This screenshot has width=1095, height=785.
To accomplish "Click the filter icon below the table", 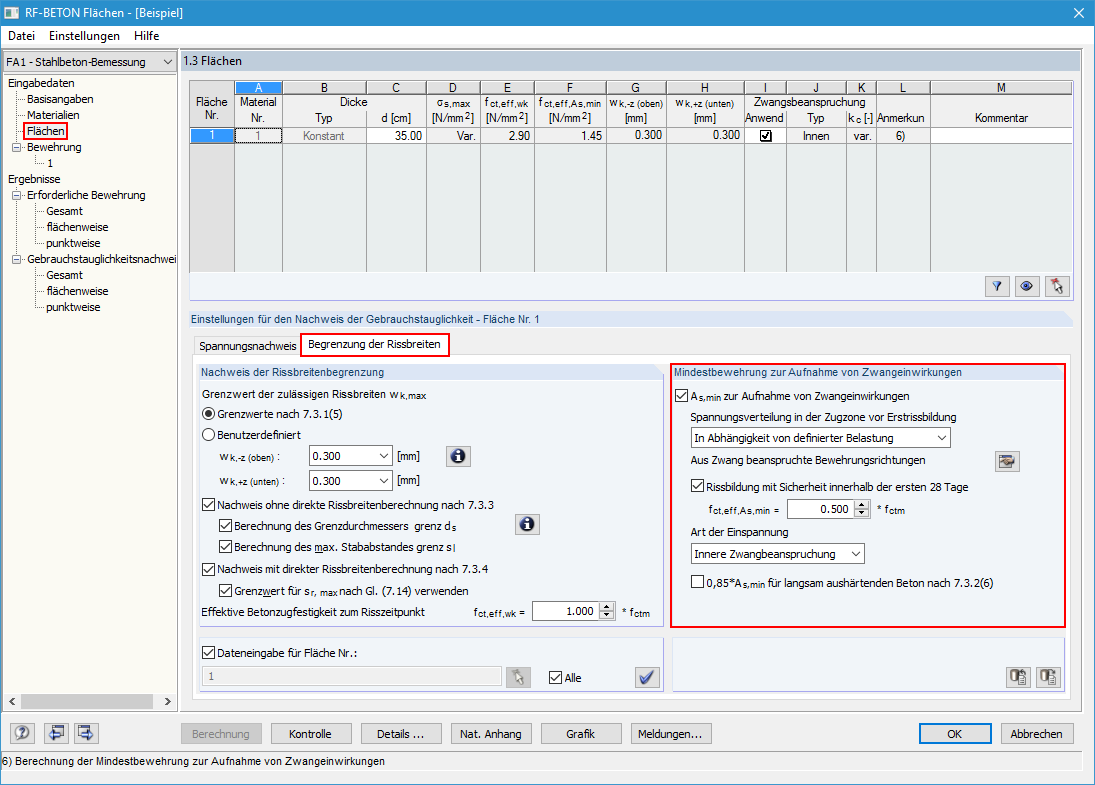I will point(997,286).
